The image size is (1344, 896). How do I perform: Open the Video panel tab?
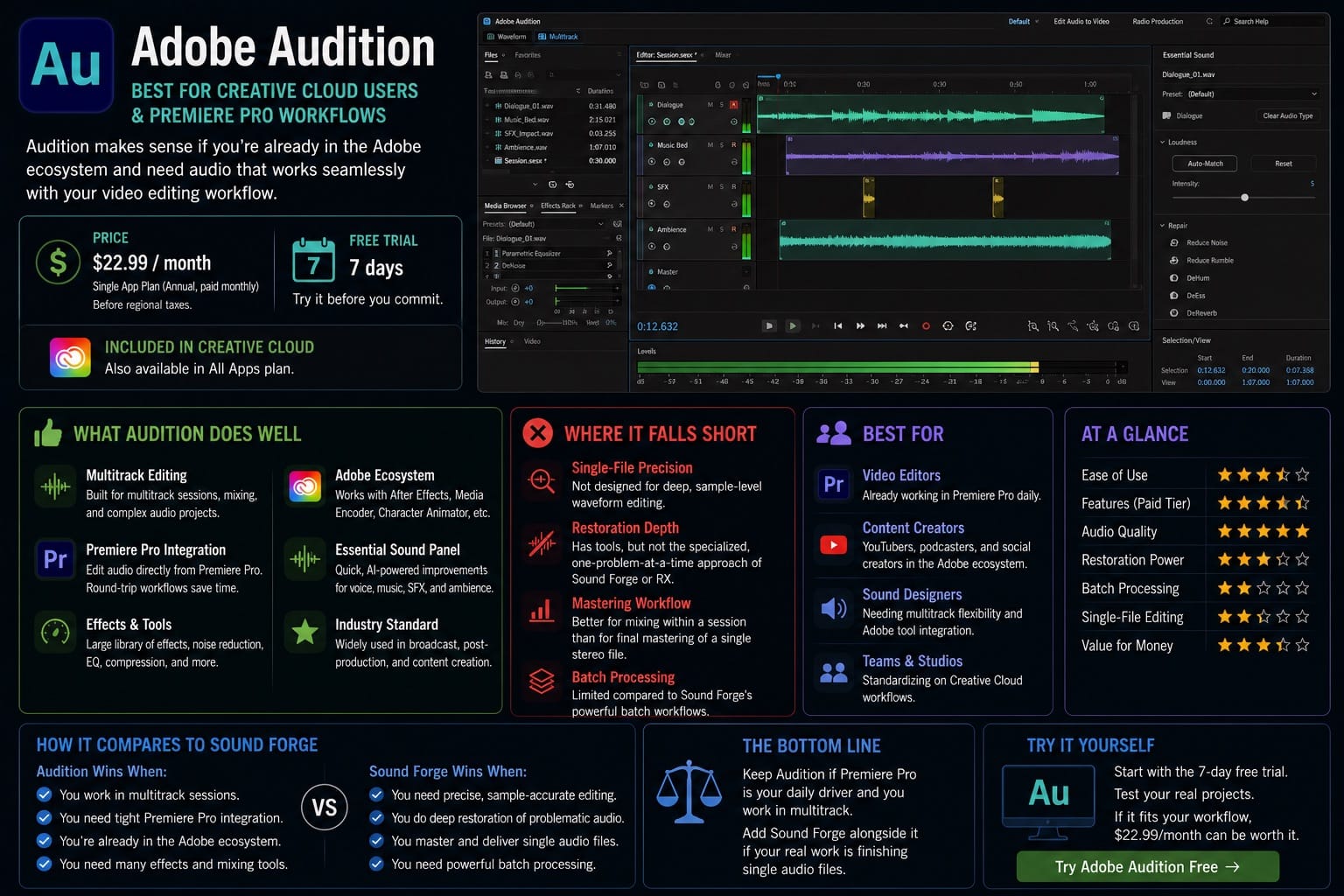[532, 341]
